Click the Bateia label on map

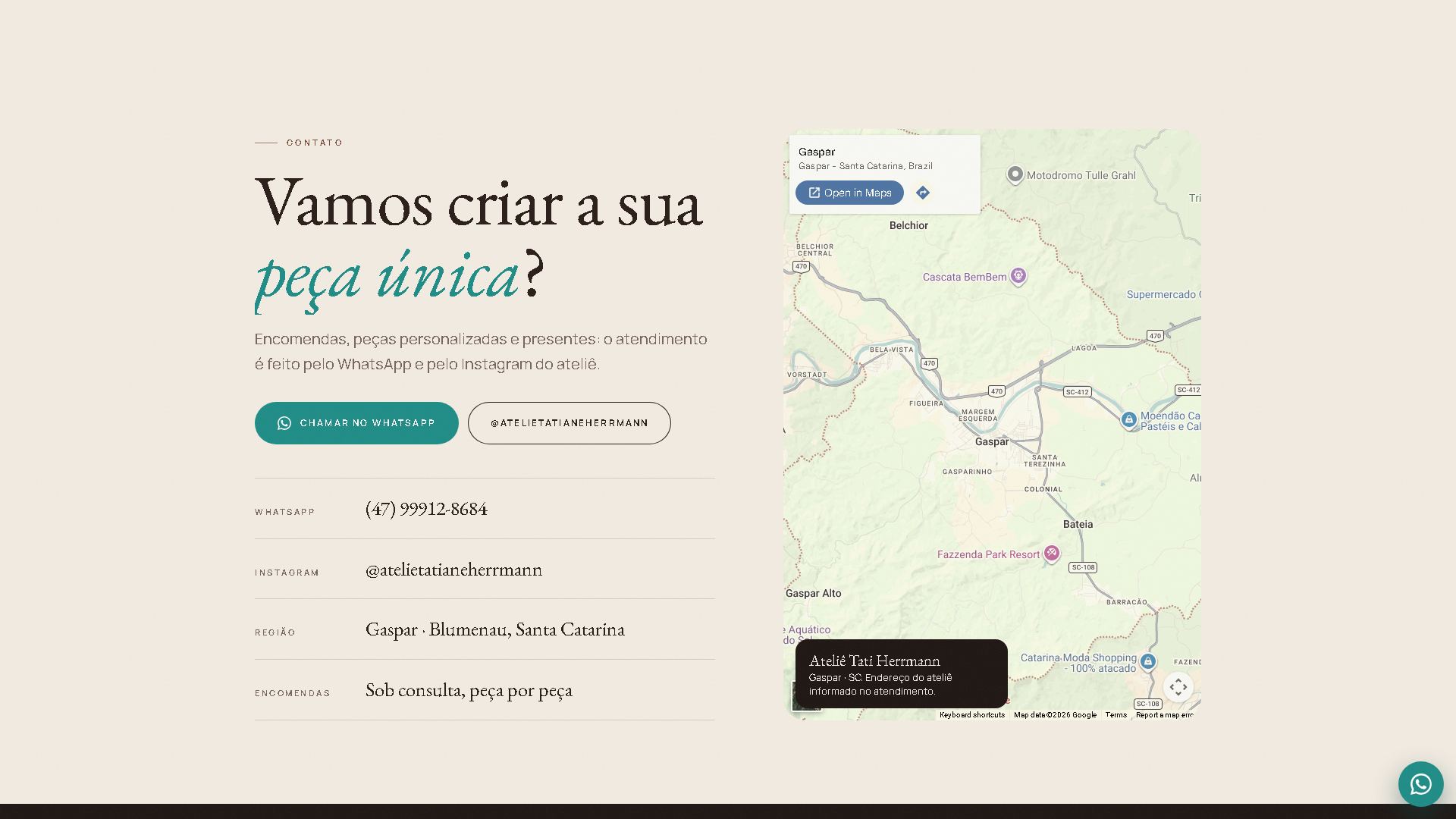[x=1078, y=524]
